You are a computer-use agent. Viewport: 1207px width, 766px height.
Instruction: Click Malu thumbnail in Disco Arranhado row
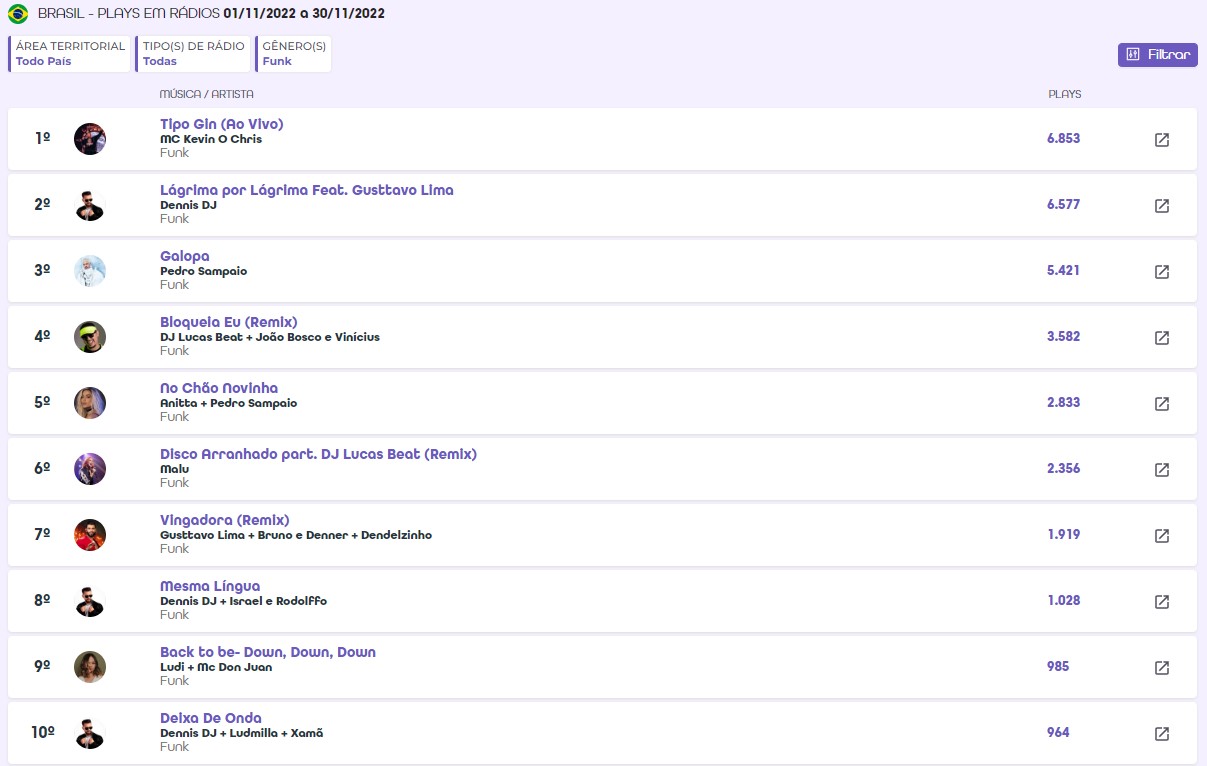click(90, 469)
